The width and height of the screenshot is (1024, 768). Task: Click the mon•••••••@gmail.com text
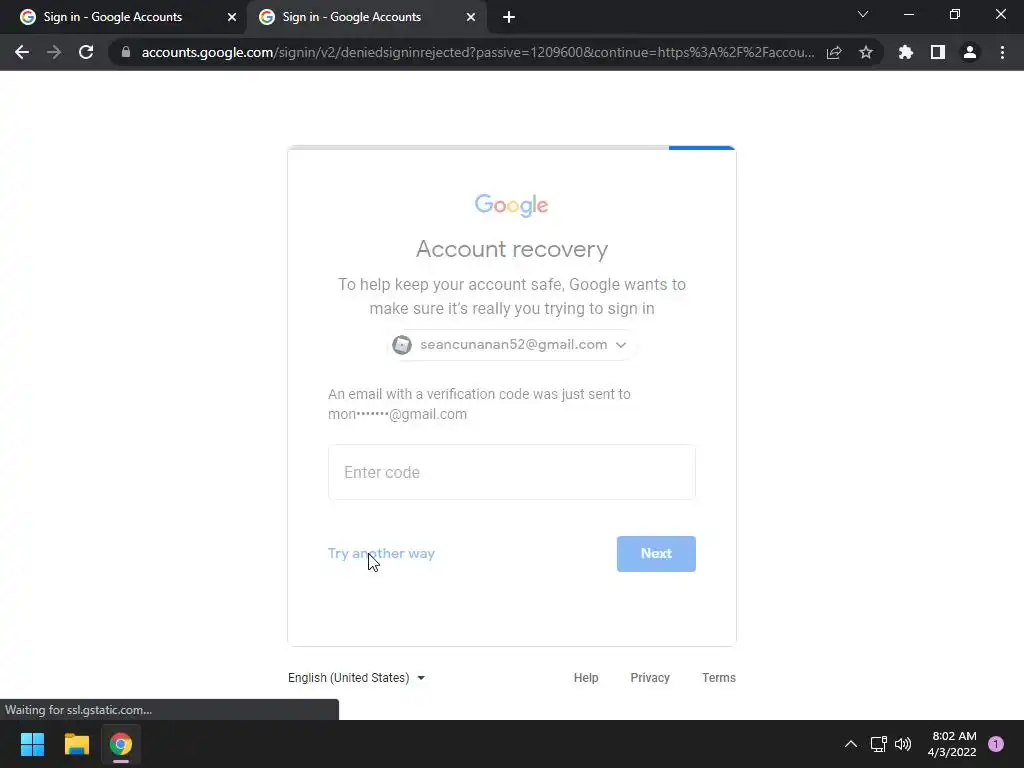pyautogui.click(x=397, y=414)
